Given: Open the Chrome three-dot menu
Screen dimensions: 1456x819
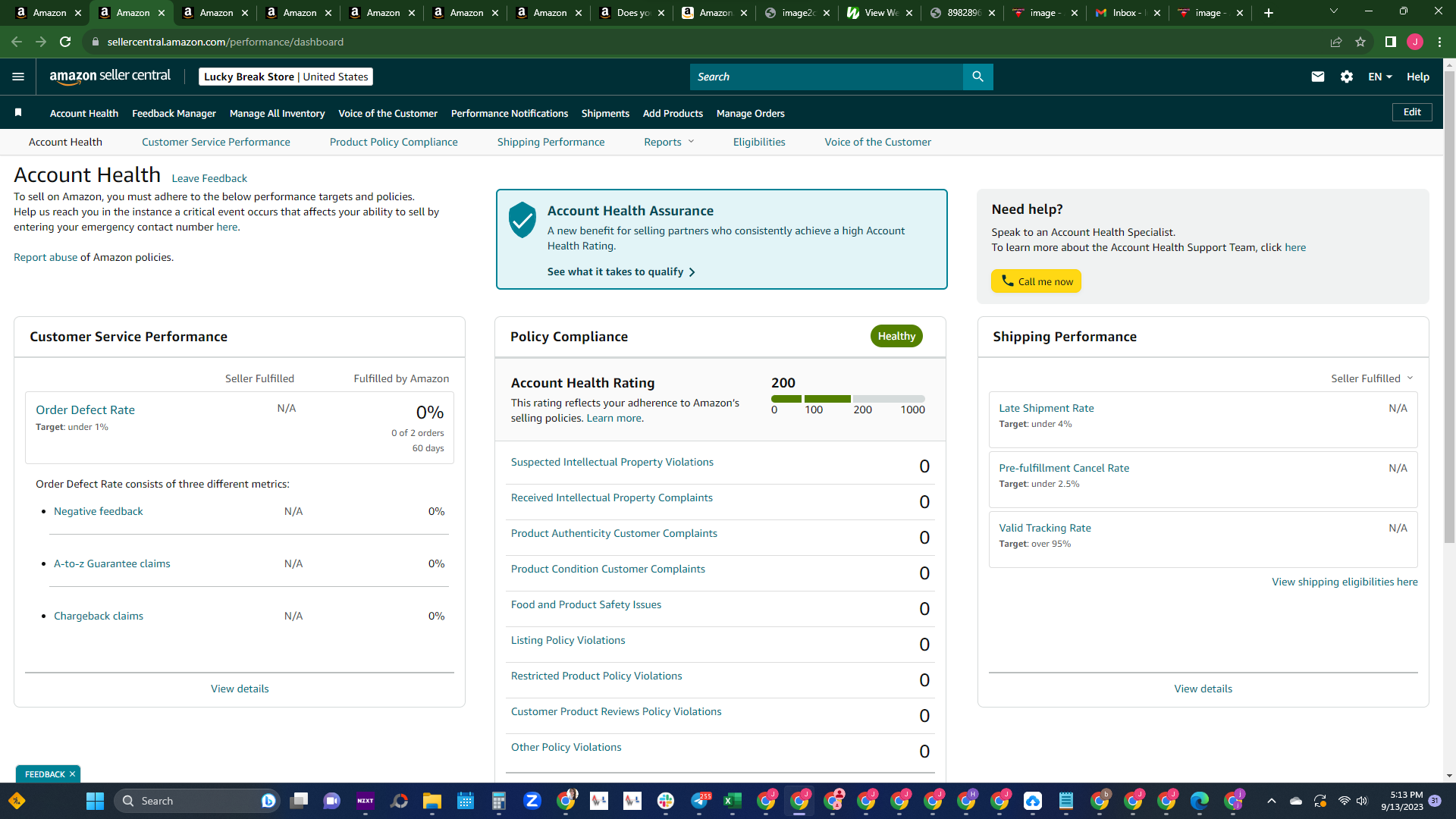Looking at the screenshot, I should (1439, 42).
